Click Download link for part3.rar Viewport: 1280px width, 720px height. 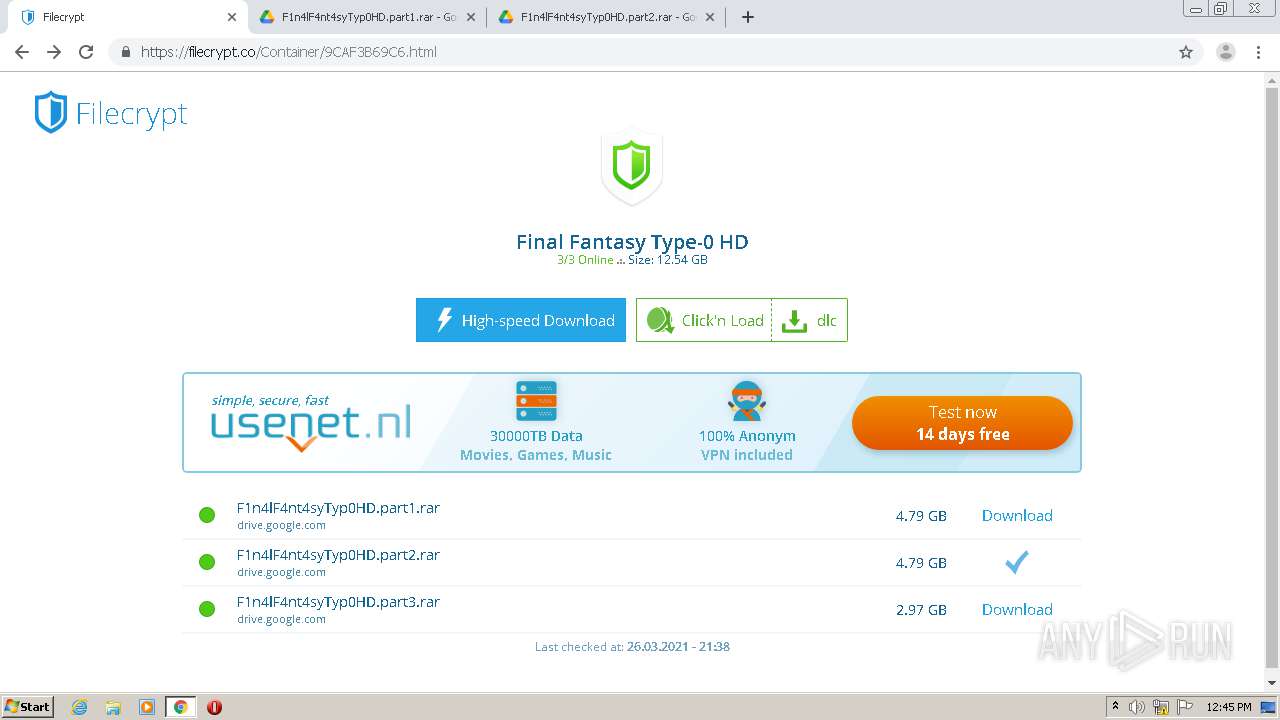point(1017,610)
